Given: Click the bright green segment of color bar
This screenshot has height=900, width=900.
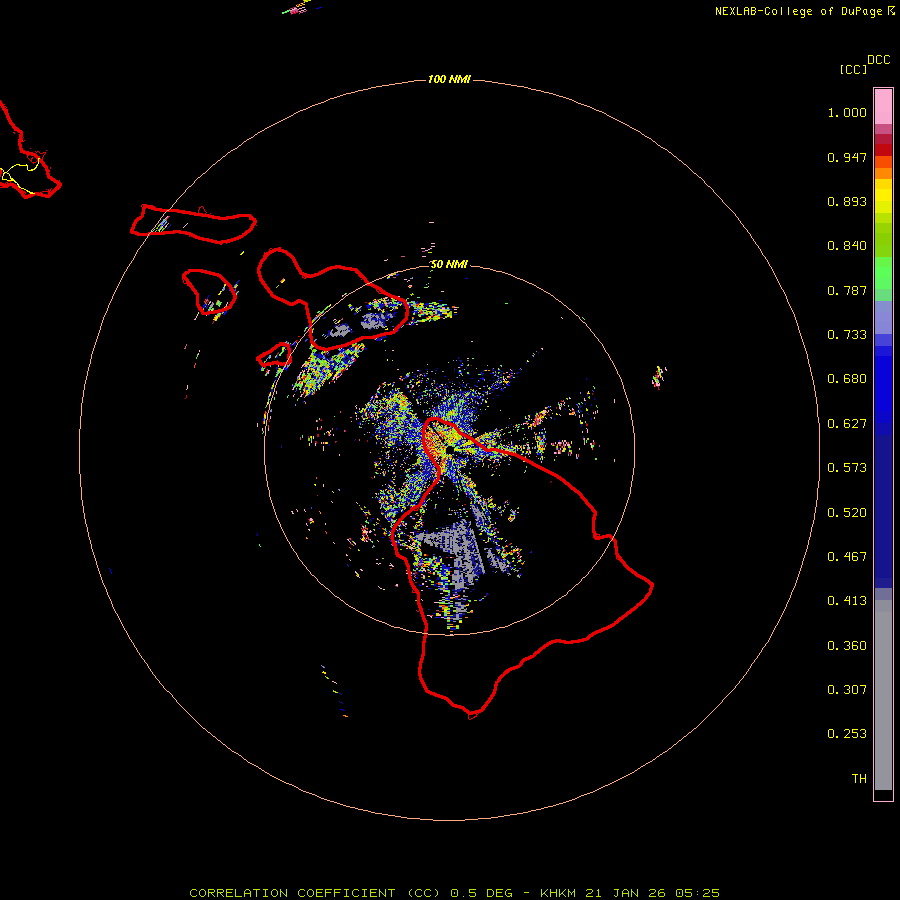Looking at the screenshot, I should pyautogui.click(x=883, y=273).
